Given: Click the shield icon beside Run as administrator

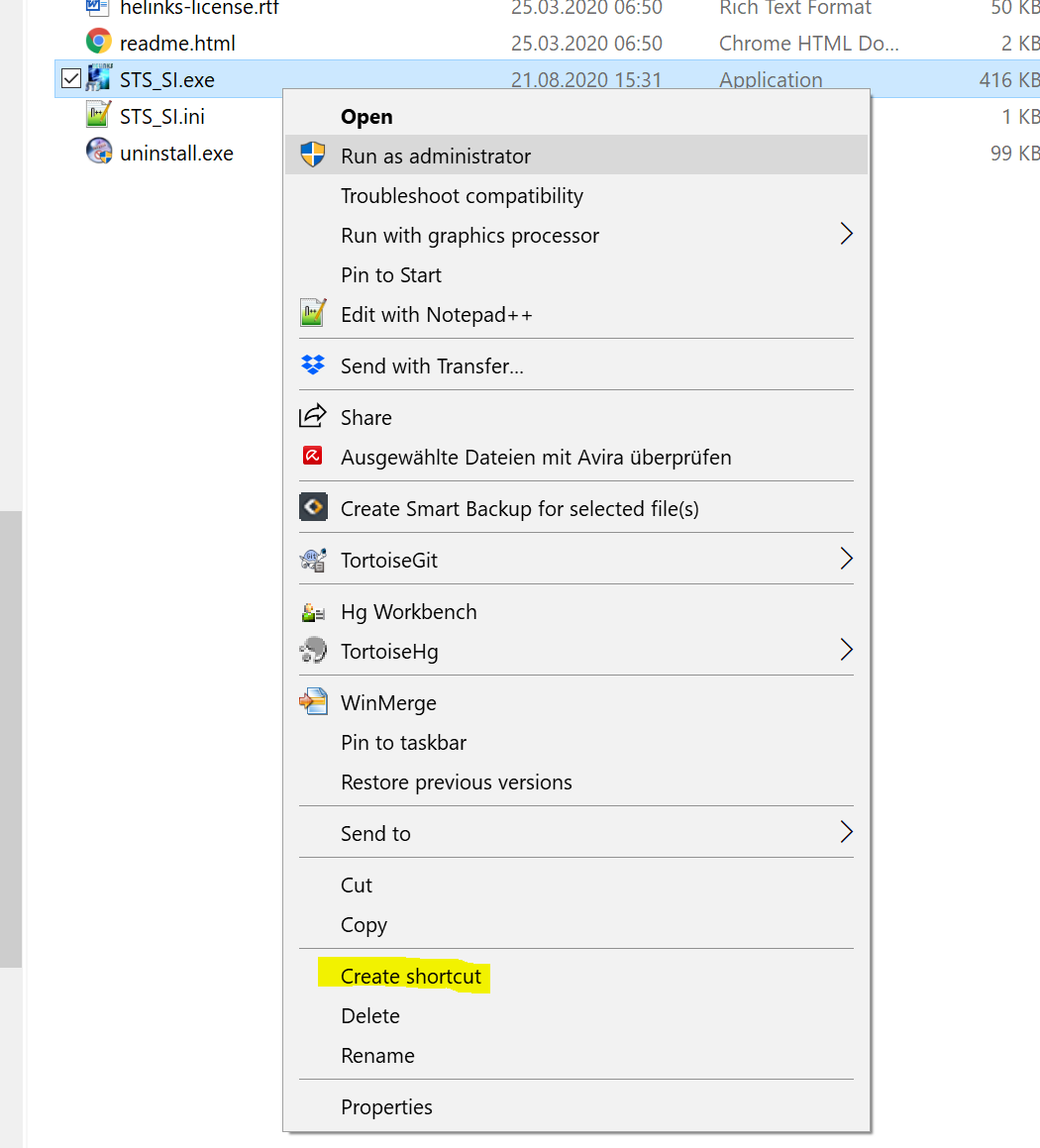Looking at the screenshot, I should pos(313,156).
